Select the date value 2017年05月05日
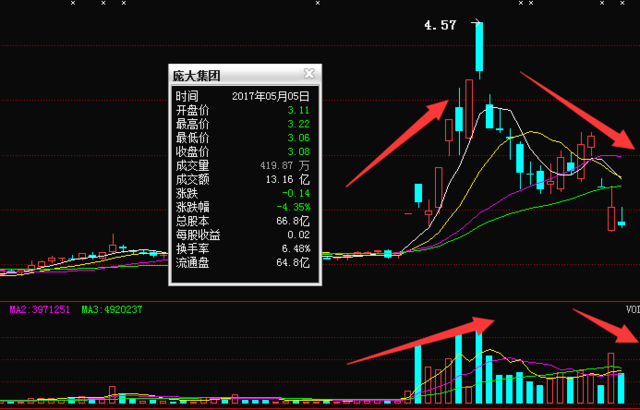This screenshot has height=410, width=640. [271, 96]
